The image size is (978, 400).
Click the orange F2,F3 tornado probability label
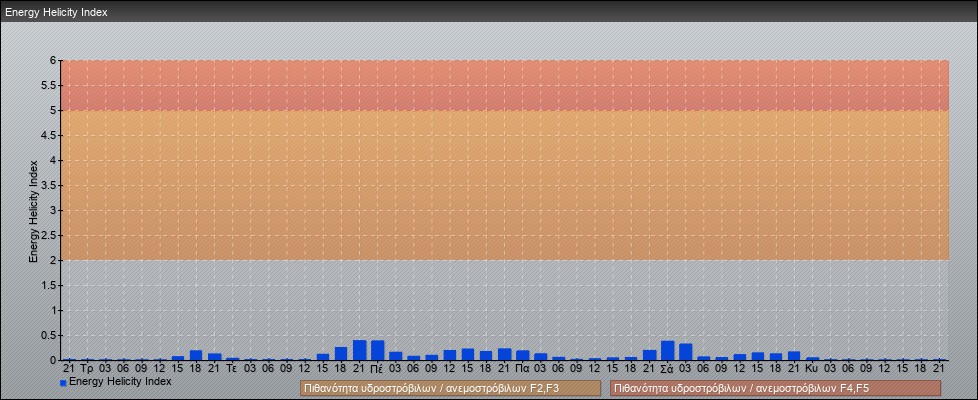(x=450, y=388)
